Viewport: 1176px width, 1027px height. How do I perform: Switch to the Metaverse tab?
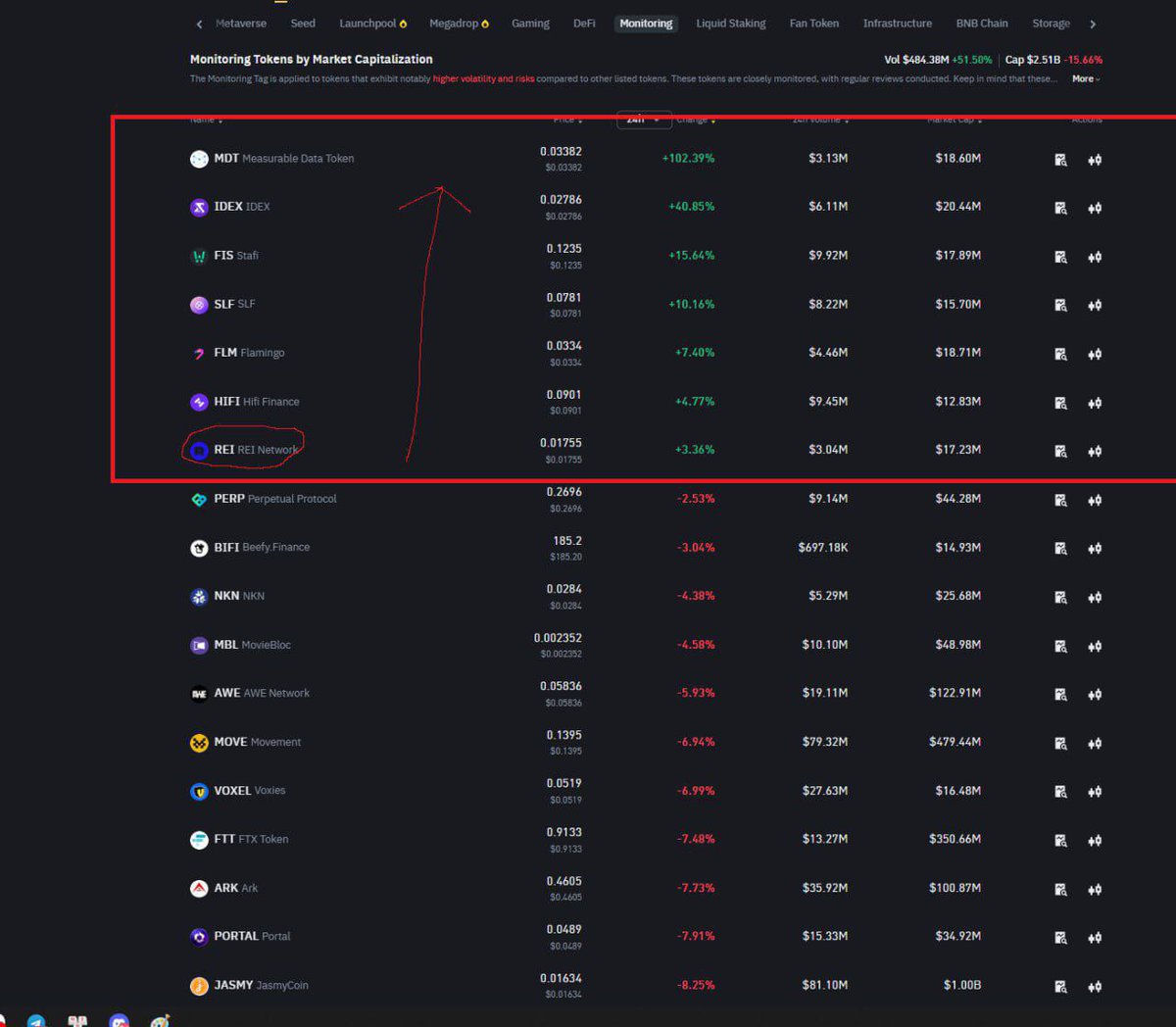[x=241, y=24]
